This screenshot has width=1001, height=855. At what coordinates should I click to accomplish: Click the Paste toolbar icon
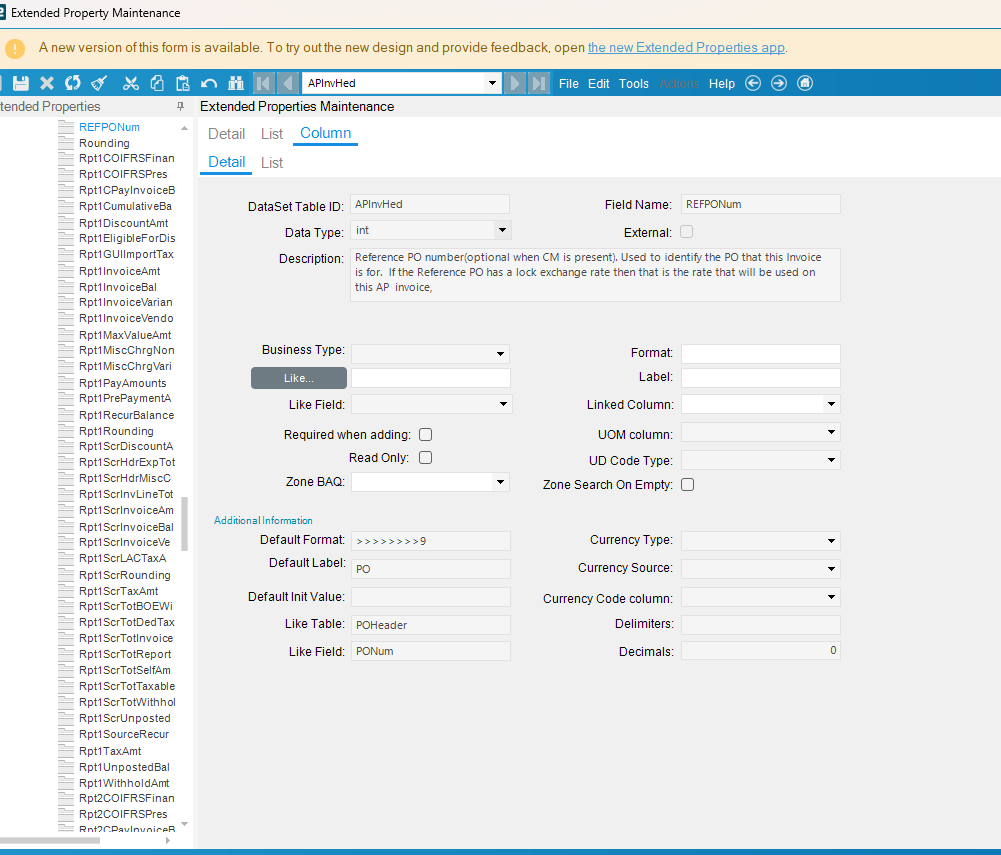click(x=182, y=83)
